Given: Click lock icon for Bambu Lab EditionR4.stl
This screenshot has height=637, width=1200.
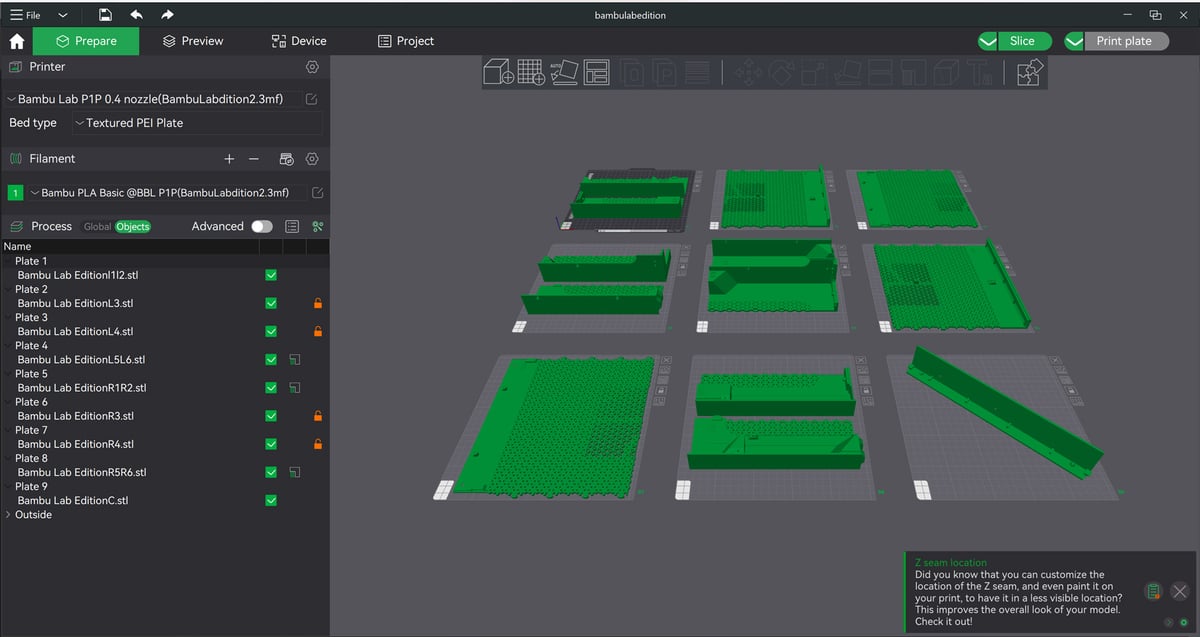Looking at the screenshot, I should point(318,444).
